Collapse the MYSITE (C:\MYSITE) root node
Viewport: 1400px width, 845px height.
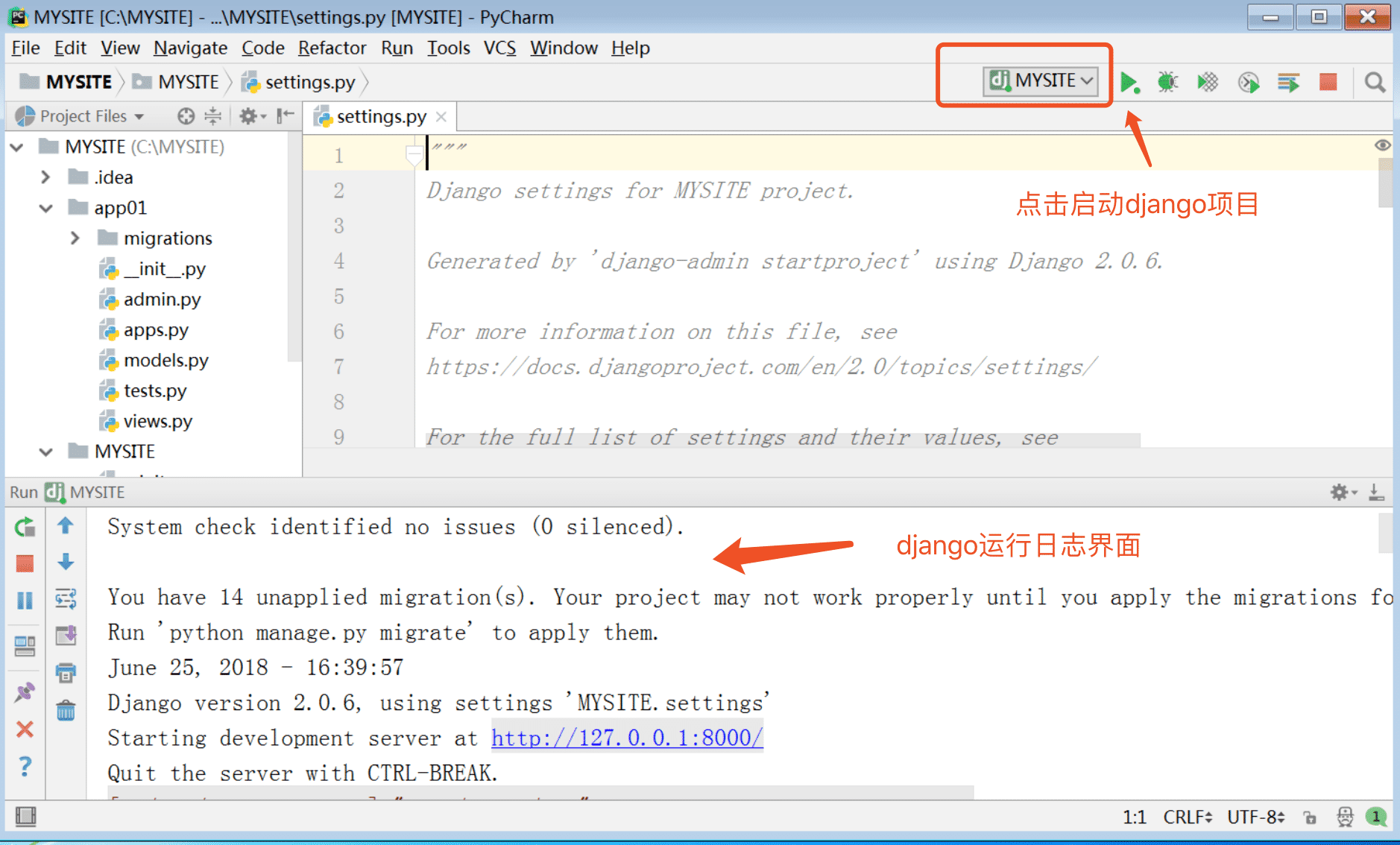[17, 147]
